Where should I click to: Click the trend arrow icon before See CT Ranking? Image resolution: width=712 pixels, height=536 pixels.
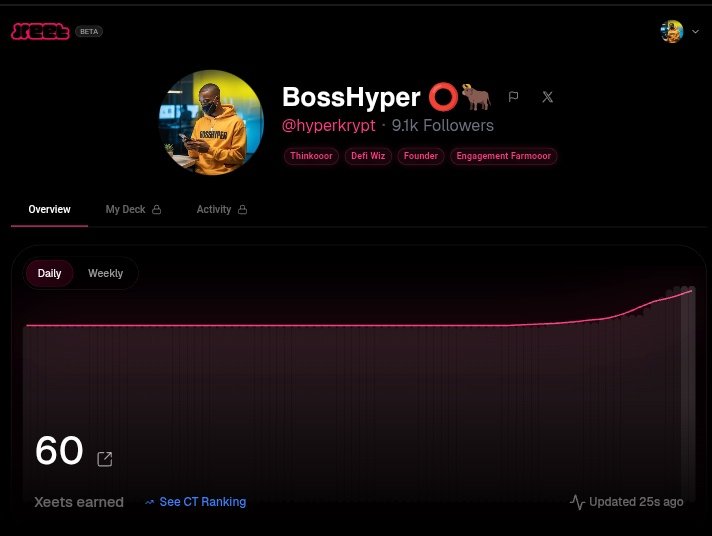[149, 502]
